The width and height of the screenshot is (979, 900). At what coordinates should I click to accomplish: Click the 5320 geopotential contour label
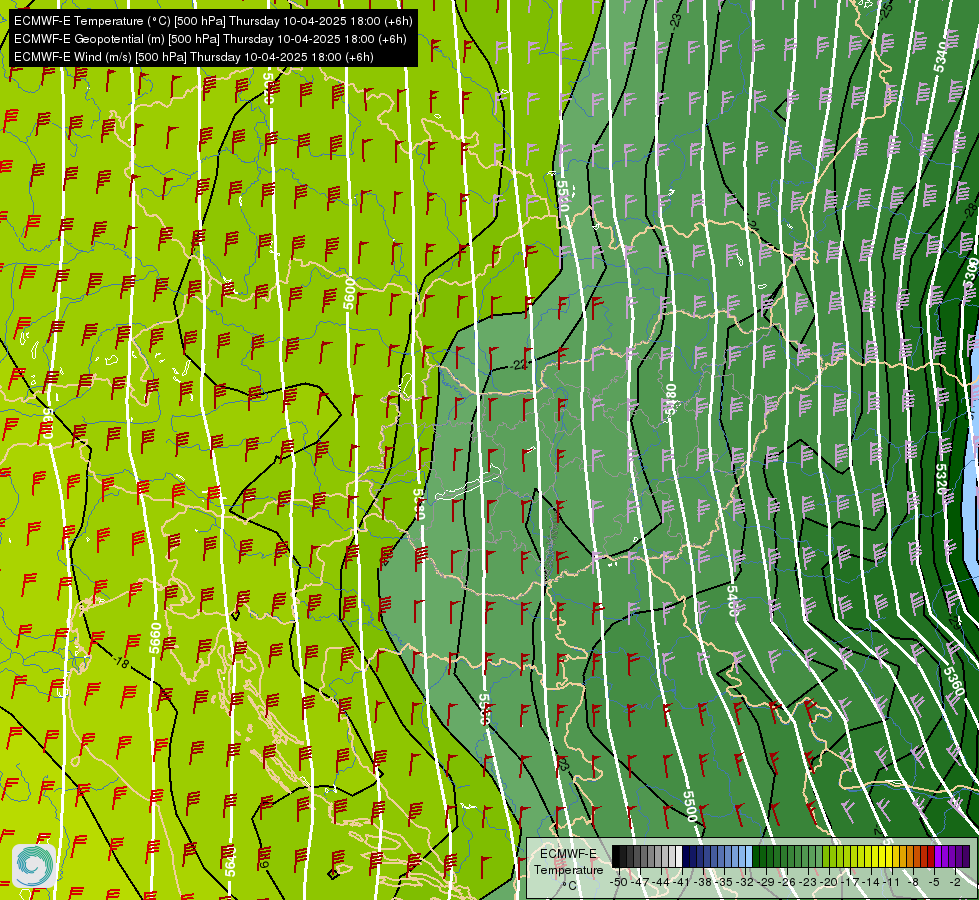coord(942,478)
